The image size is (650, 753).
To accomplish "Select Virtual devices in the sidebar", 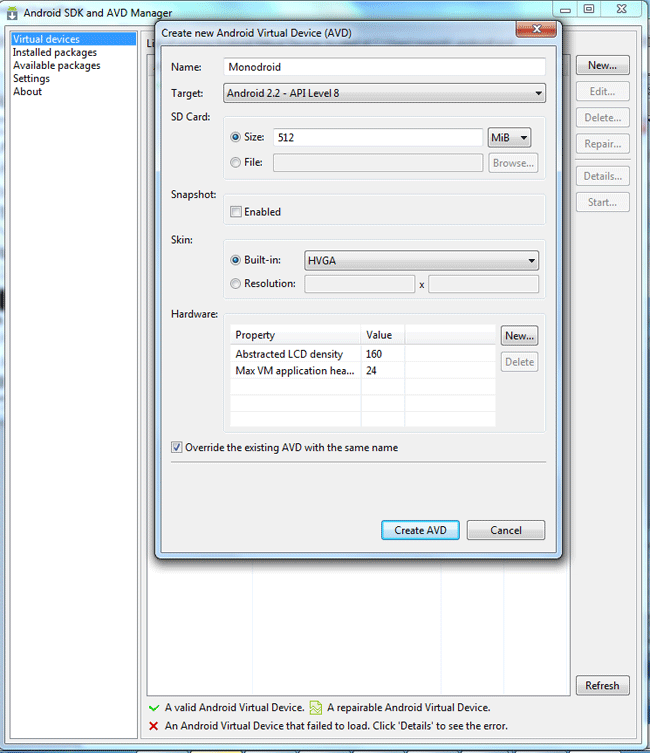I will tap(73, 39).
